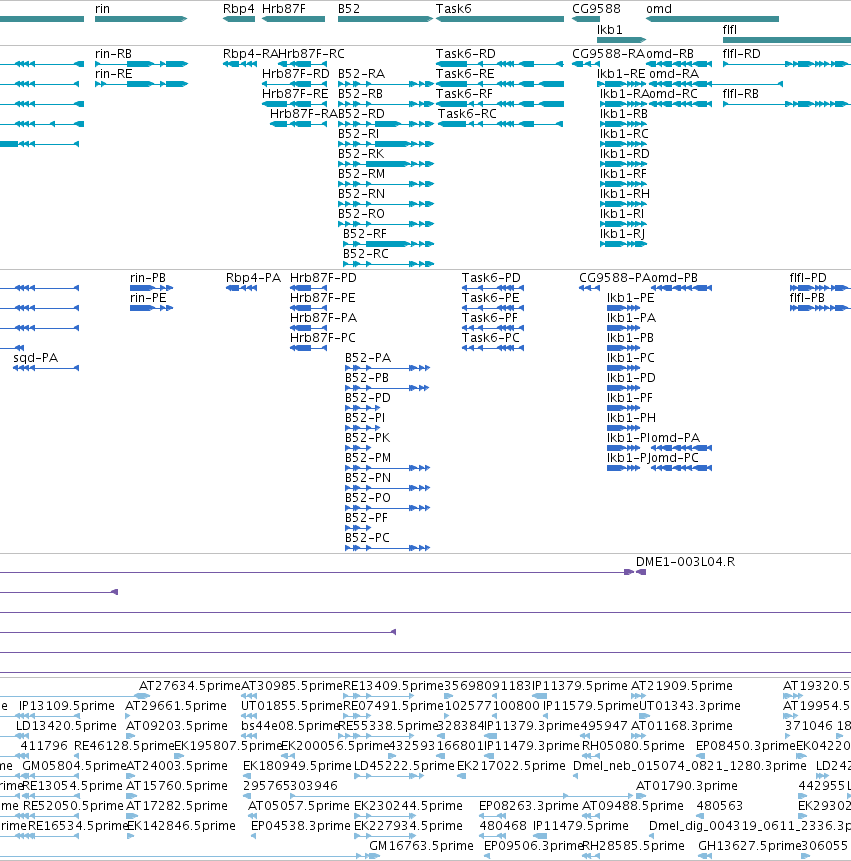This screenshot has height=861, width=851.
Task: Select transcript rin-RE
Action: (x=113, y=74)
